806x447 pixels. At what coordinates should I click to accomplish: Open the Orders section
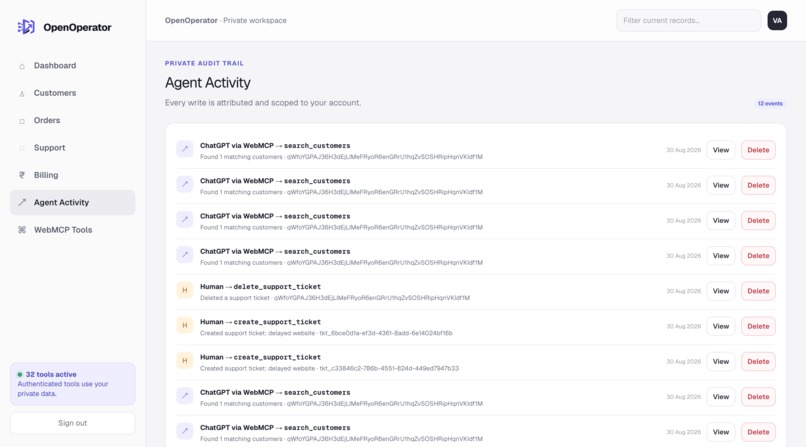point(72,120)
